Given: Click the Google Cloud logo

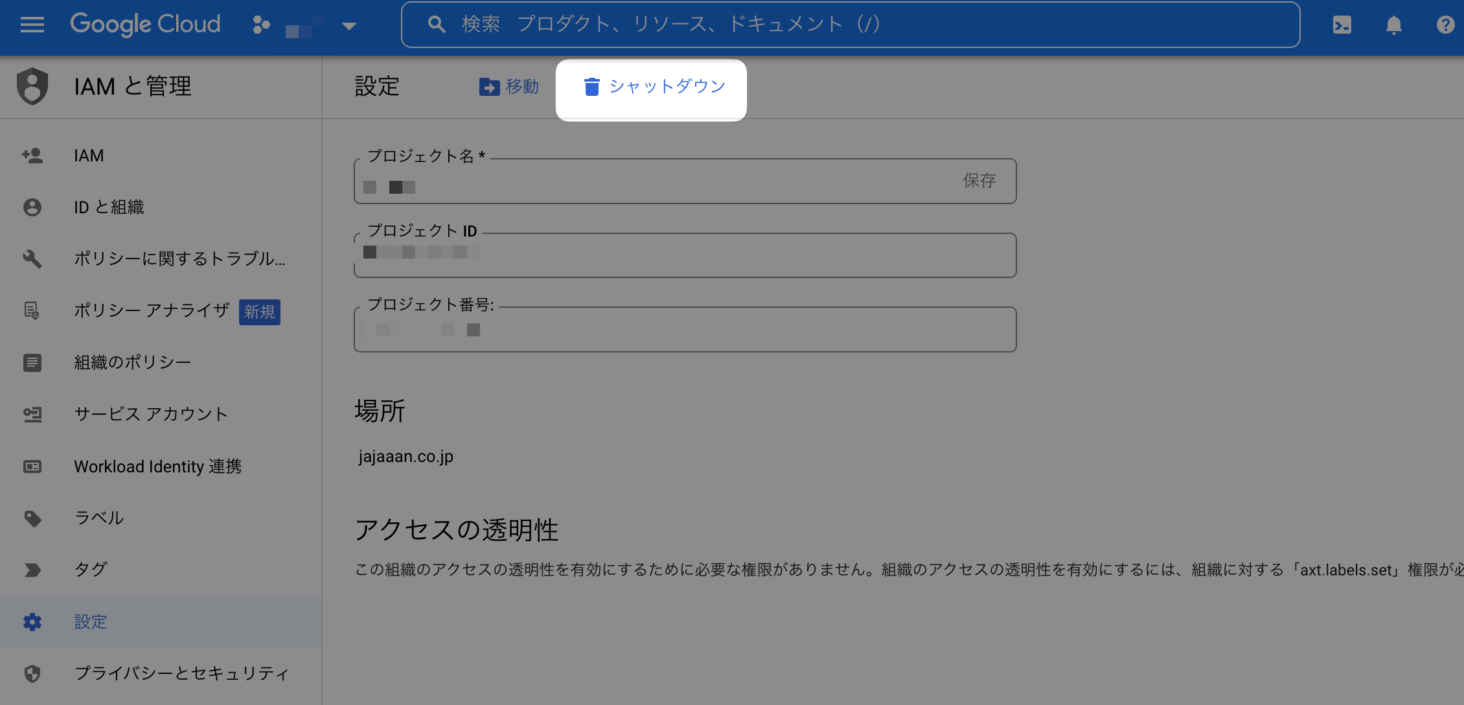Looking at the screenshot, I should (145, 25).
